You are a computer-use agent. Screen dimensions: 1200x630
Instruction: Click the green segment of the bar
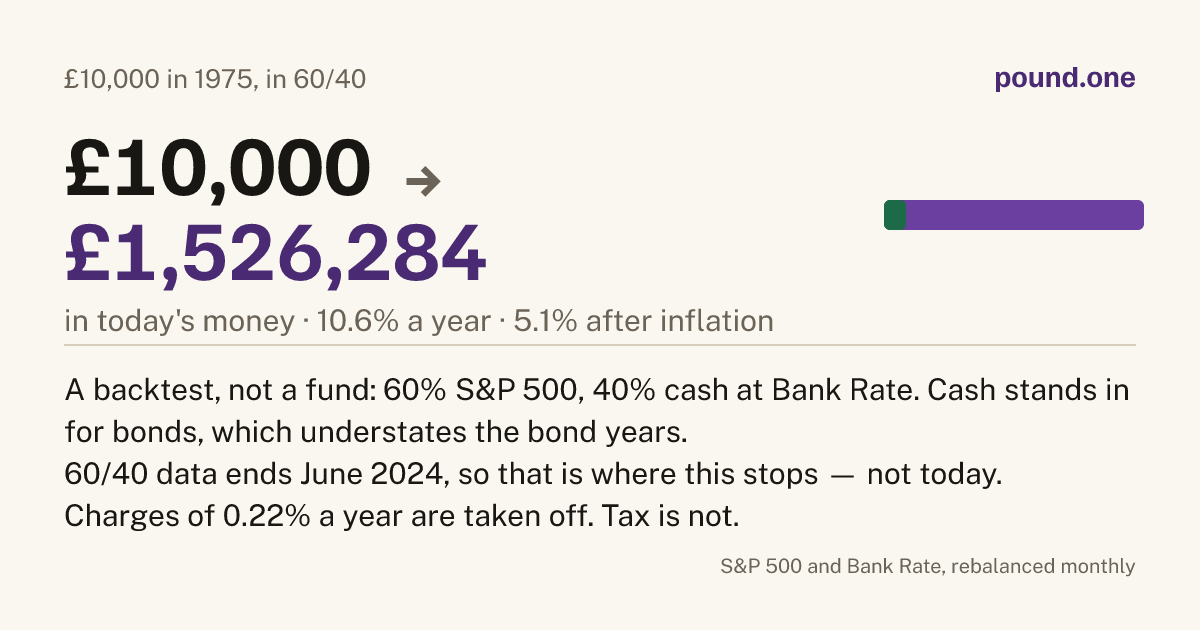click(x=895, y=215)
